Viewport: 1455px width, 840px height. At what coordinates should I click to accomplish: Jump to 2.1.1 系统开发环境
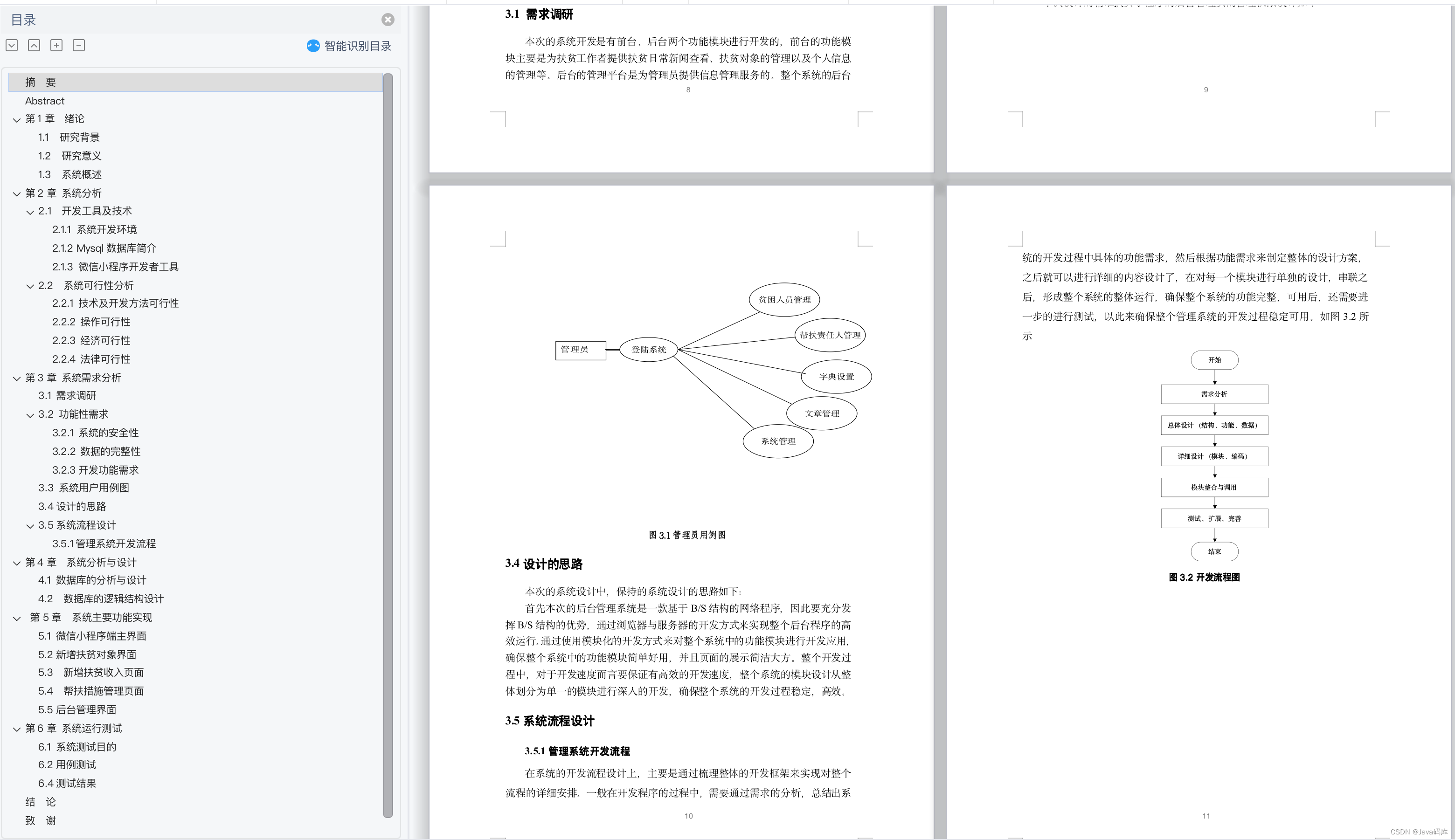click(x=95, y=230)
